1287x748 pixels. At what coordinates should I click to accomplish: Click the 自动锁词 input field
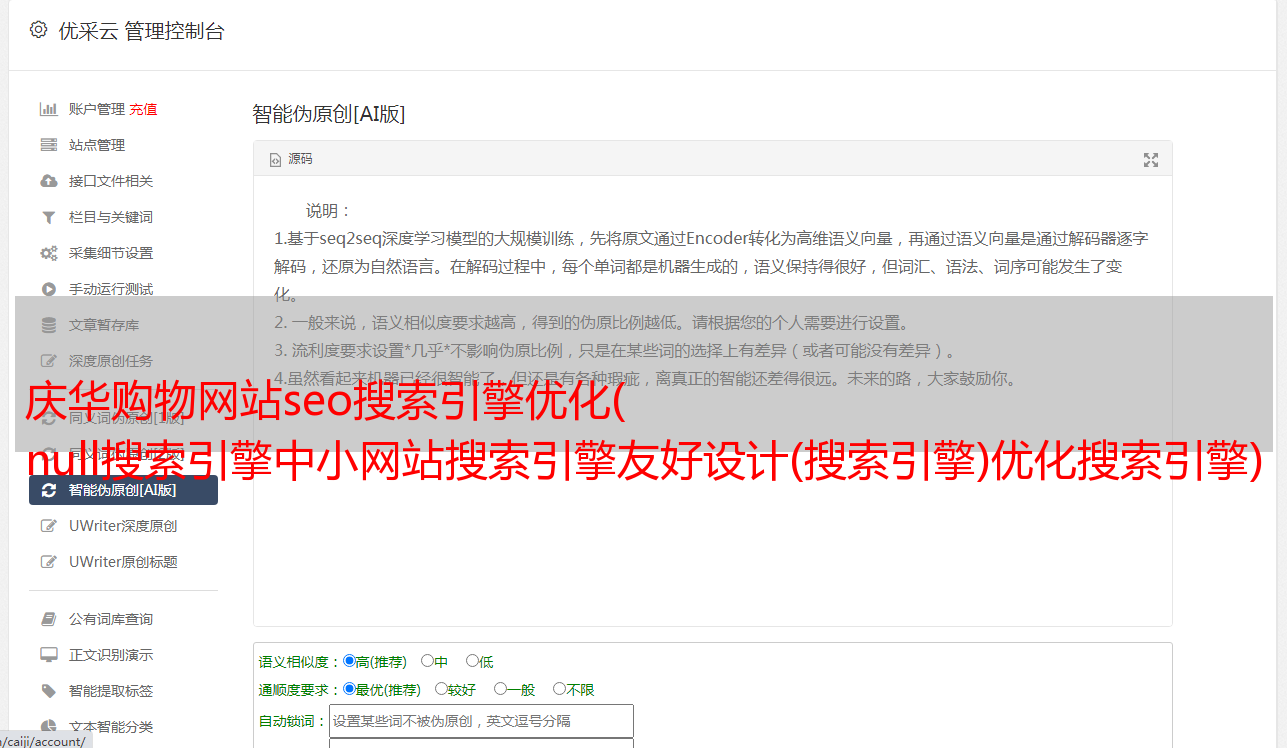[481, 721]
